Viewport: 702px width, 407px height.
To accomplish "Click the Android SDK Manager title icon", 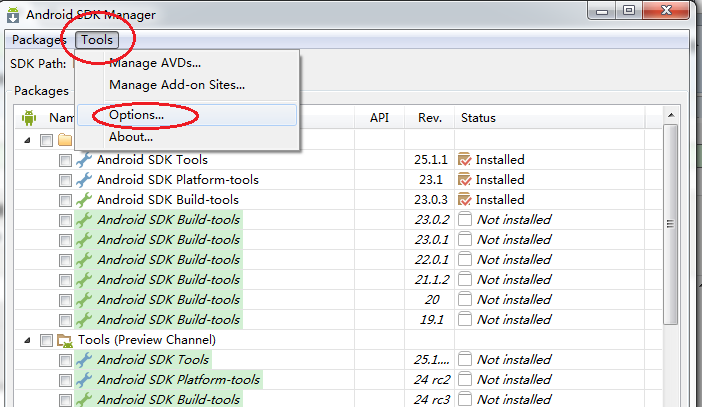I will pyautogui.click(x=13, y=14).
